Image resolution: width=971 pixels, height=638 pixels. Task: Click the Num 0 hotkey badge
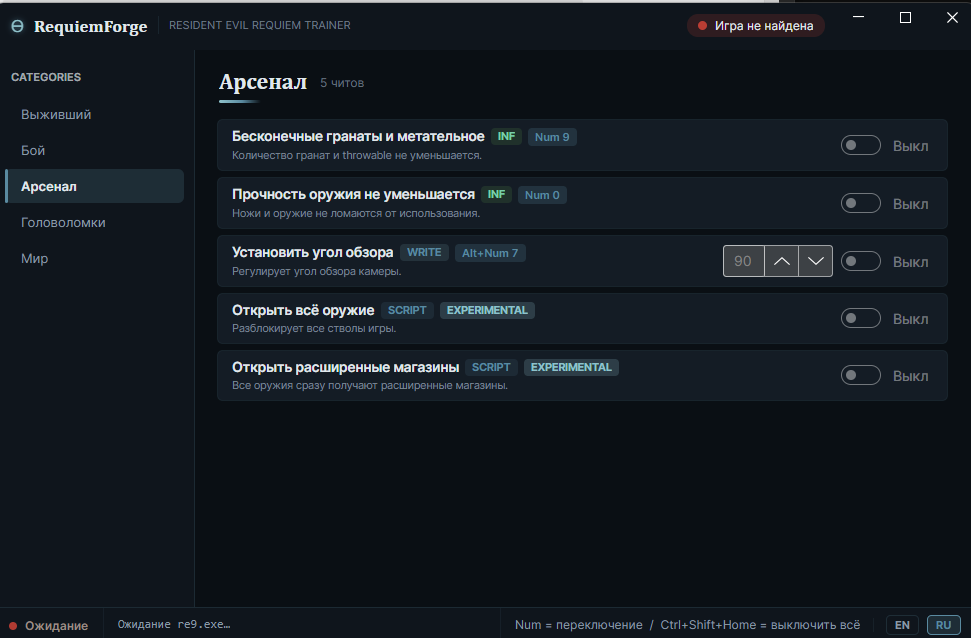tap(542, 195)
